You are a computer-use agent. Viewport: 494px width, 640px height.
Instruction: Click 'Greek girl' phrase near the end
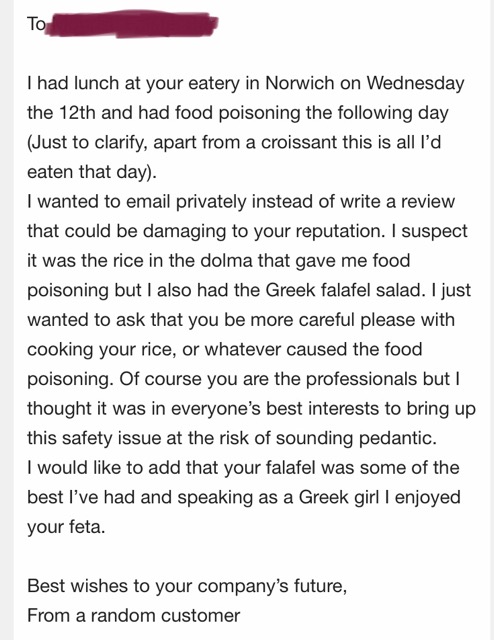(339, 498)
